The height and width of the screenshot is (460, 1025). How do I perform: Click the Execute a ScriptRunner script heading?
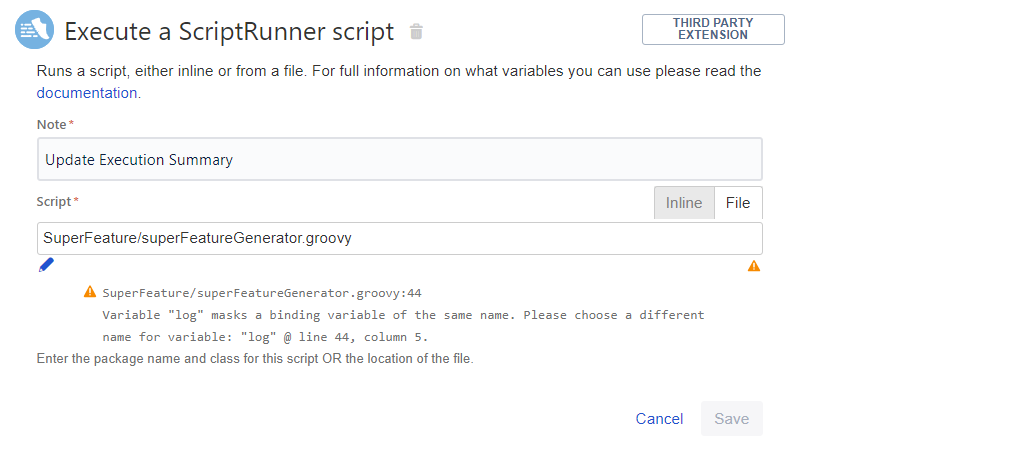click(x=229, y=31)
